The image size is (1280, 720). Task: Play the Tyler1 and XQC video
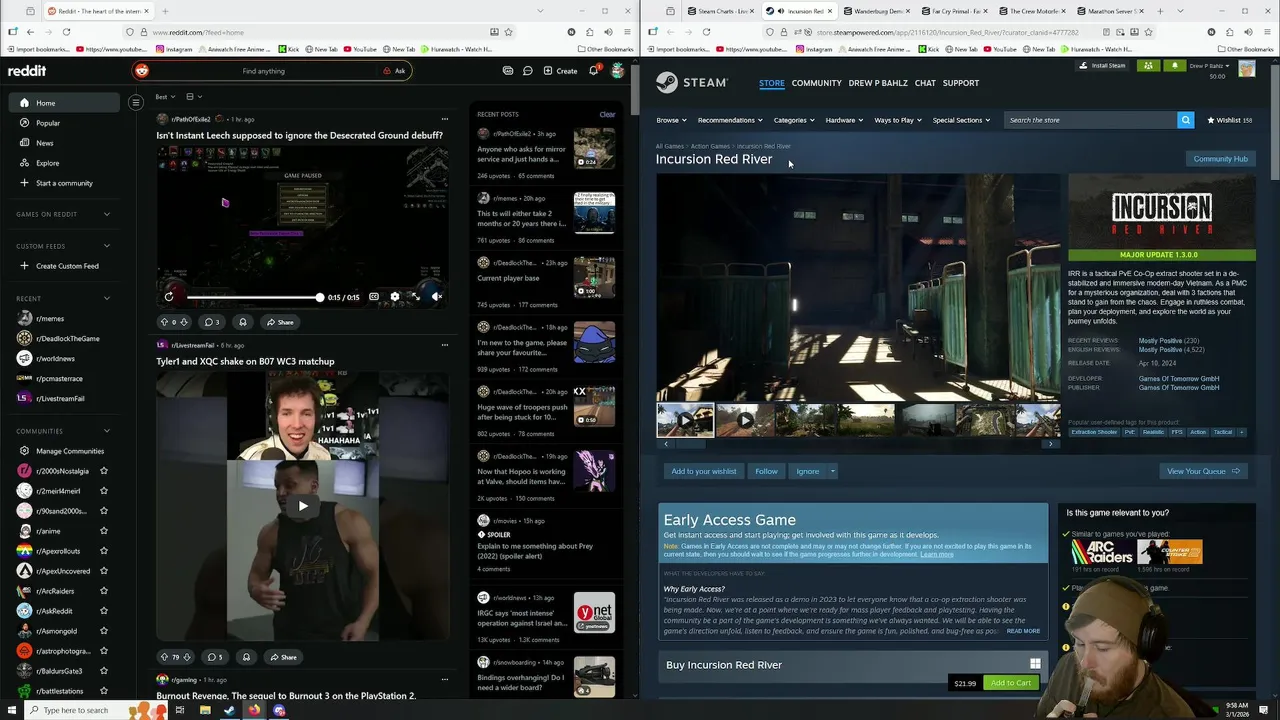click(x=303, y=506)
